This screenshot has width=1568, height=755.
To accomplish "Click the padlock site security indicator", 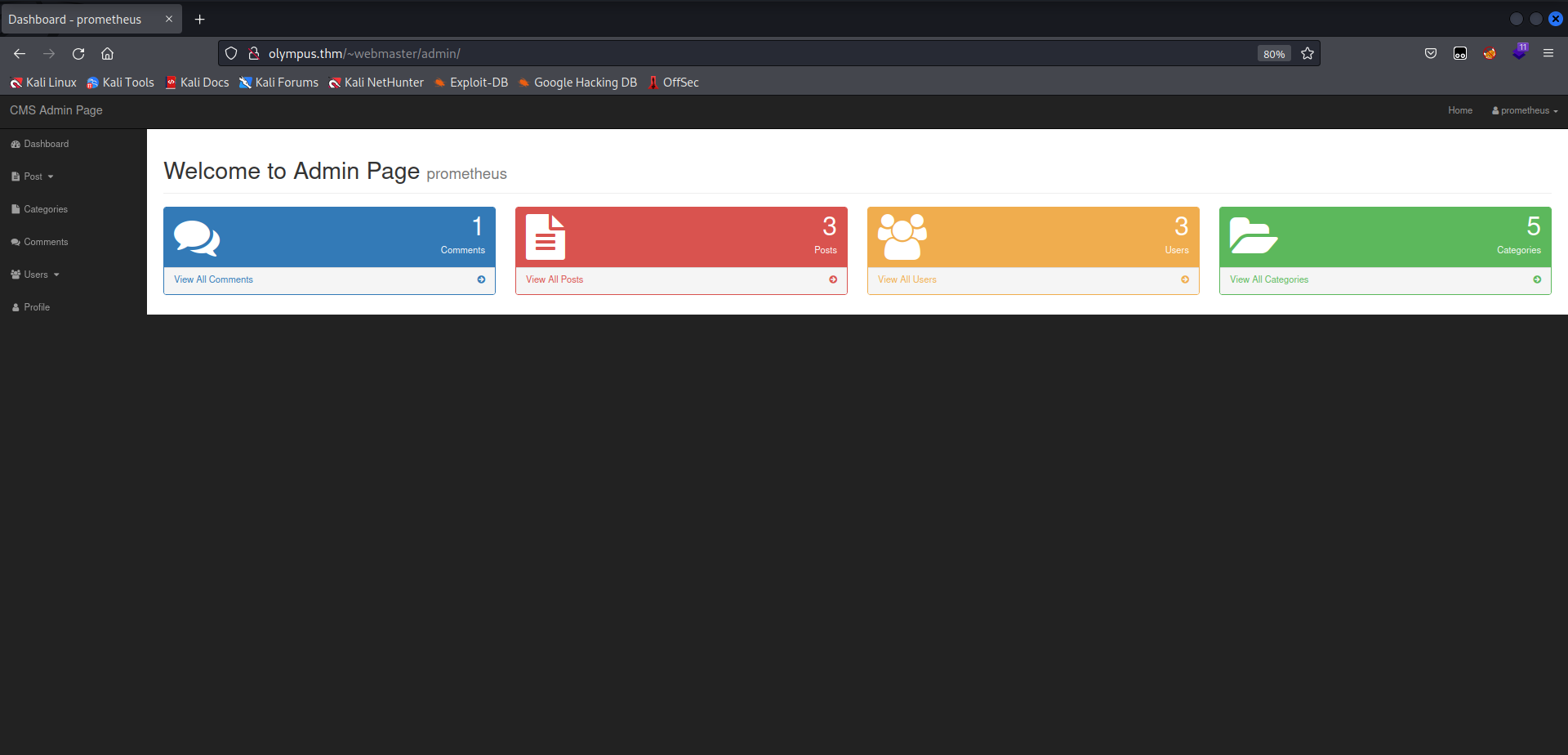I will (x=254, y=53).
